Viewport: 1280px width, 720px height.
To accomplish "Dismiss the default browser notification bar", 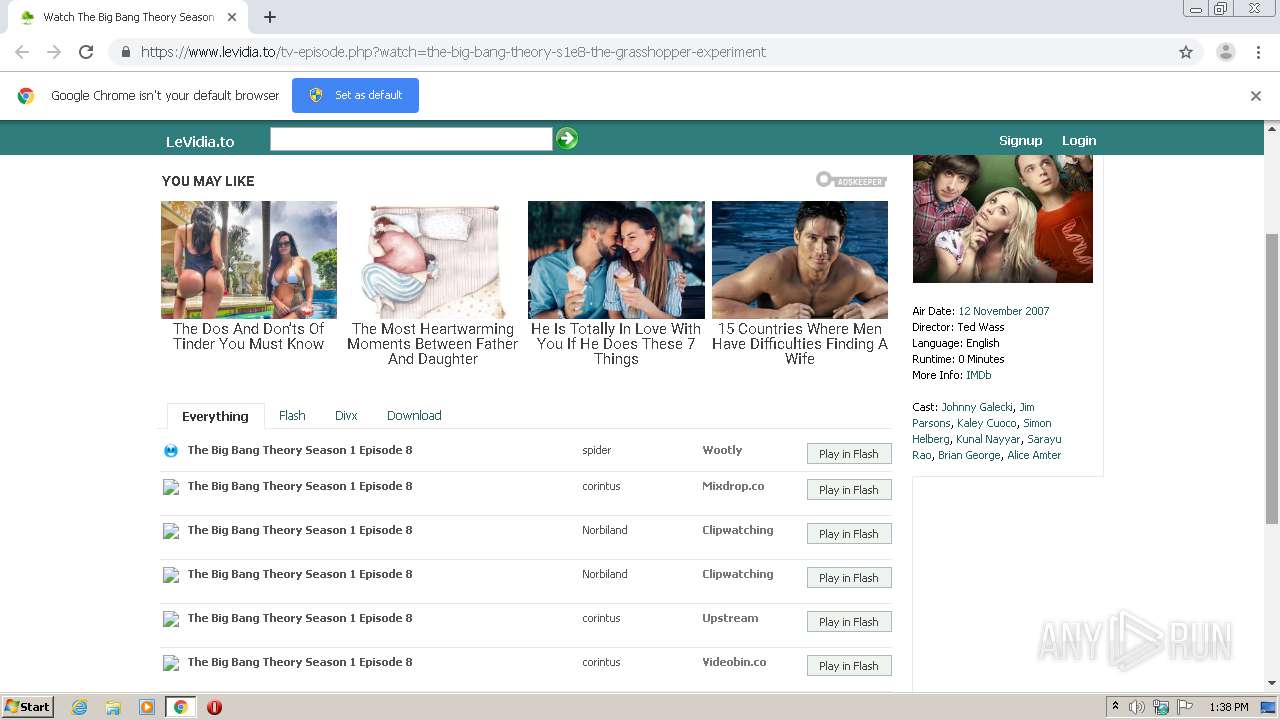I will [1255, 96].
